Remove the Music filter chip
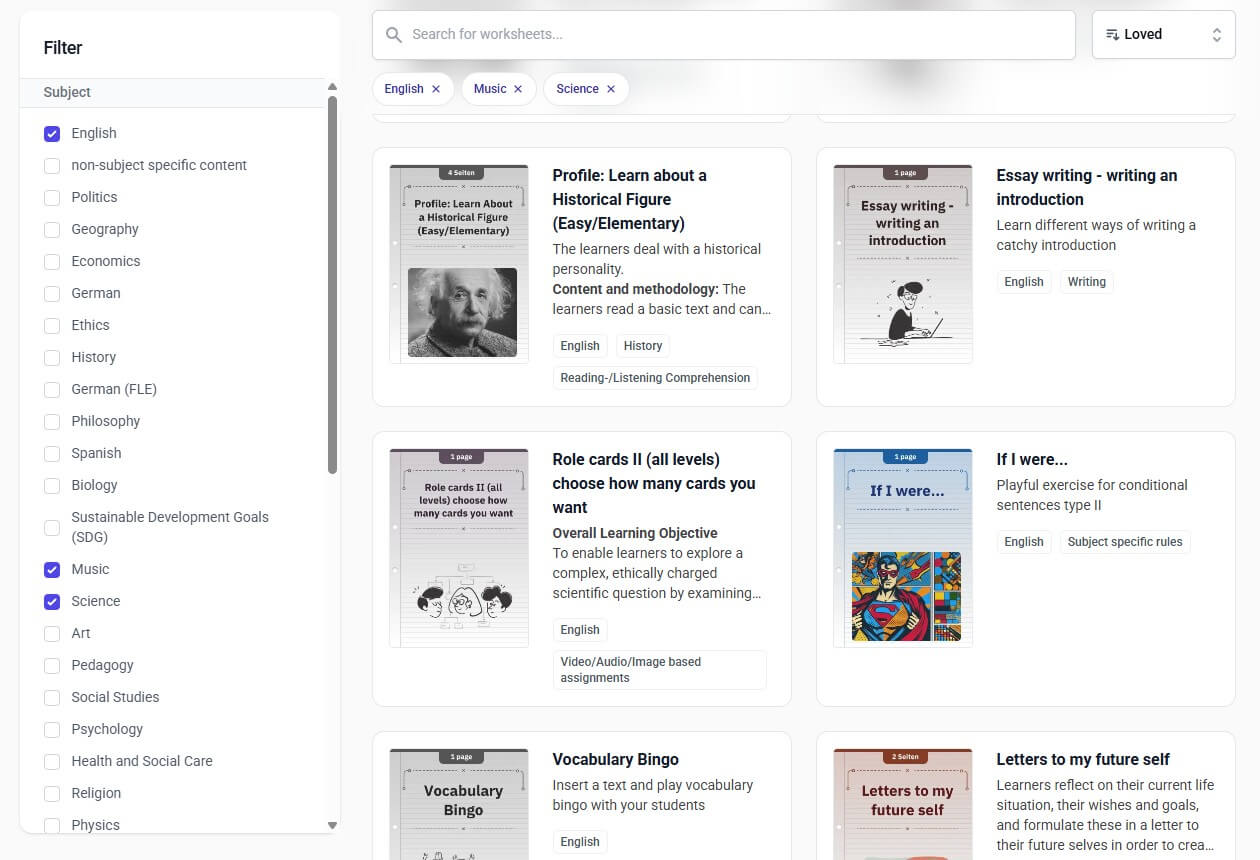Image resolution: width=1260 pixels, height=860 pixels. pos(518,89)
